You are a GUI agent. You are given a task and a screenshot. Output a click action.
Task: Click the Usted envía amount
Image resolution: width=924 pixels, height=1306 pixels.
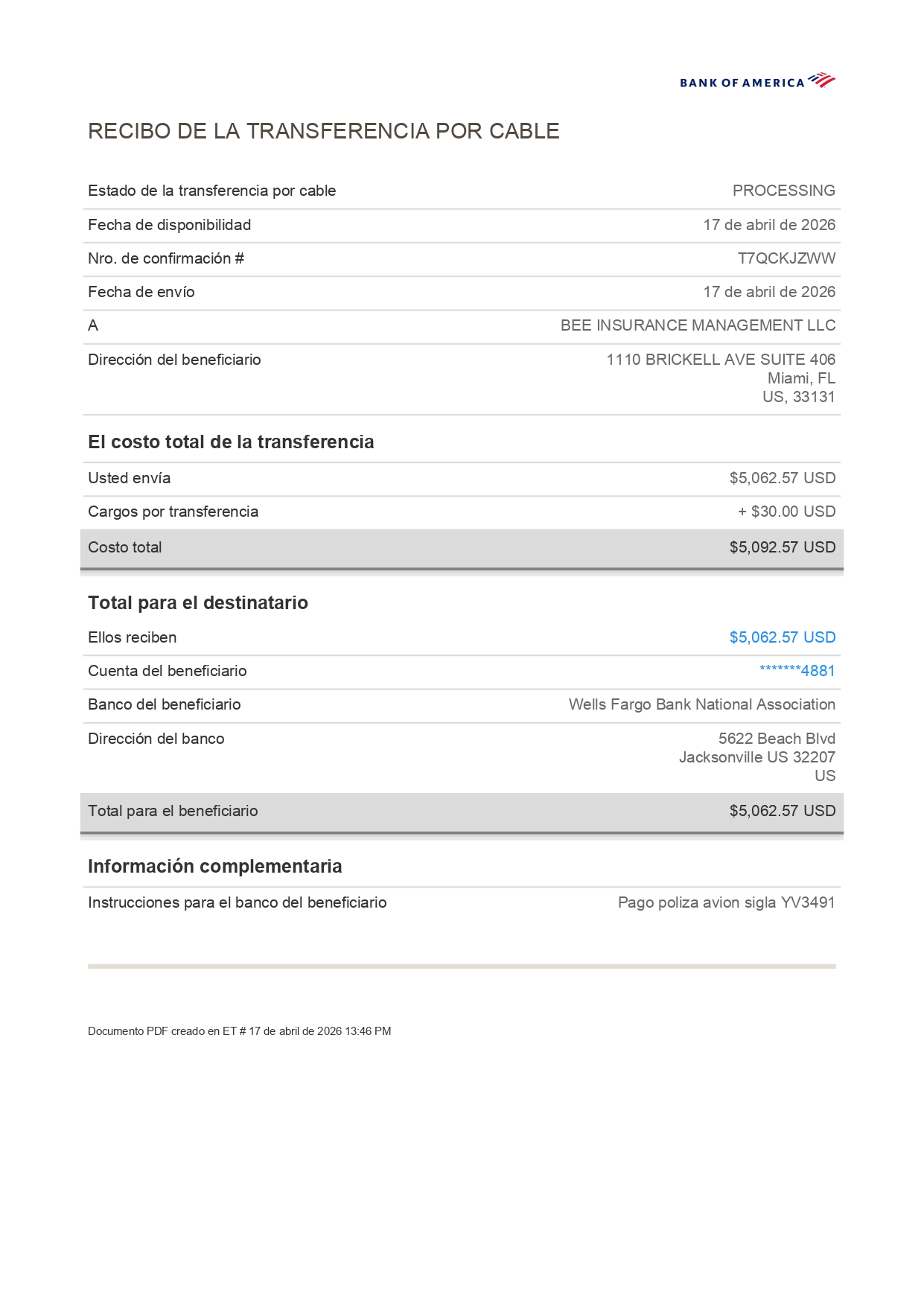pos(782,478)
